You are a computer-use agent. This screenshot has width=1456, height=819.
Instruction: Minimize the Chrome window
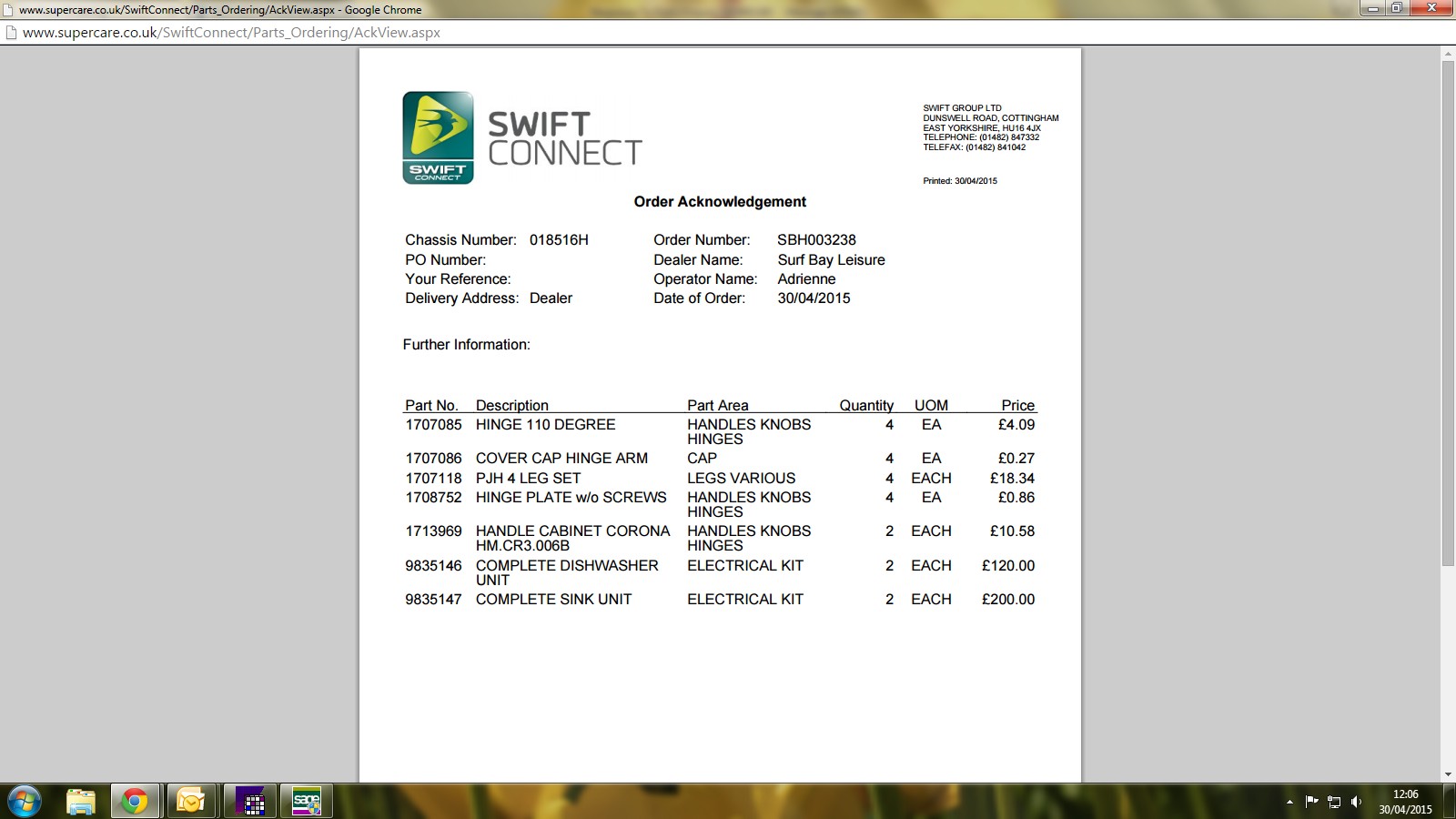[1373, 8]
